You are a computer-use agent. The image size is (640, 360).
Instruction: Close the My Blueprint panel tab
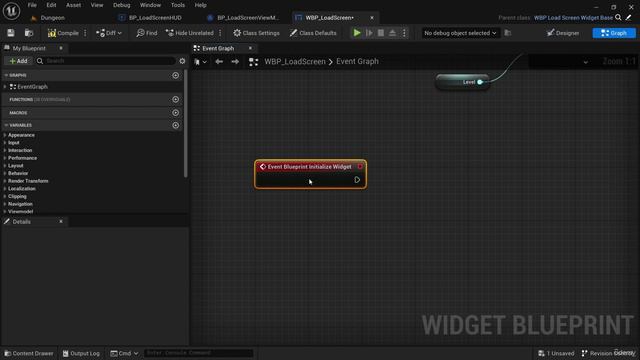(61, 48)
